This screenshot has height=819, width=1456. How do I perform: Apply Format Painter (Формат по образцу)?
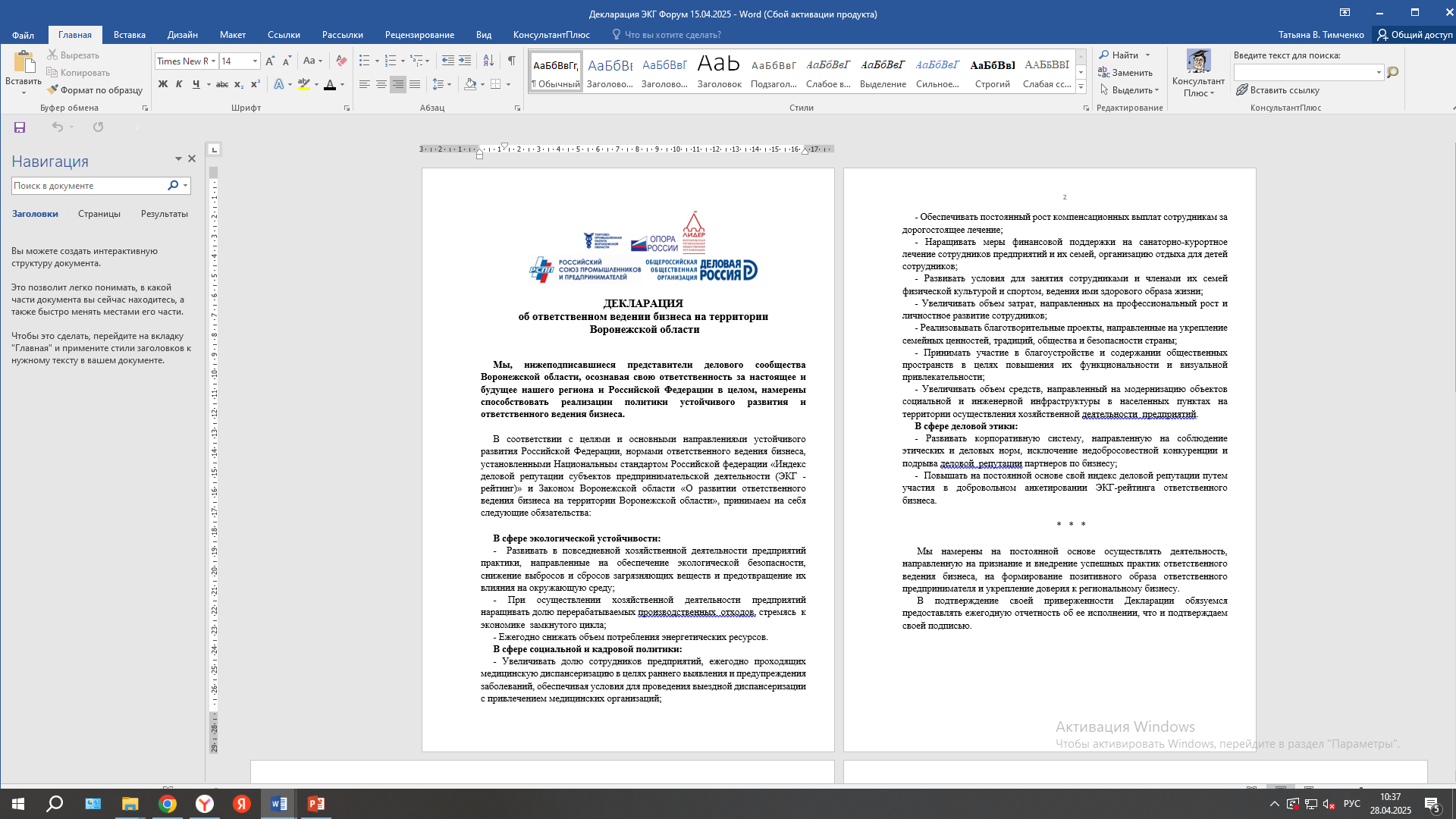pos(95,90)
